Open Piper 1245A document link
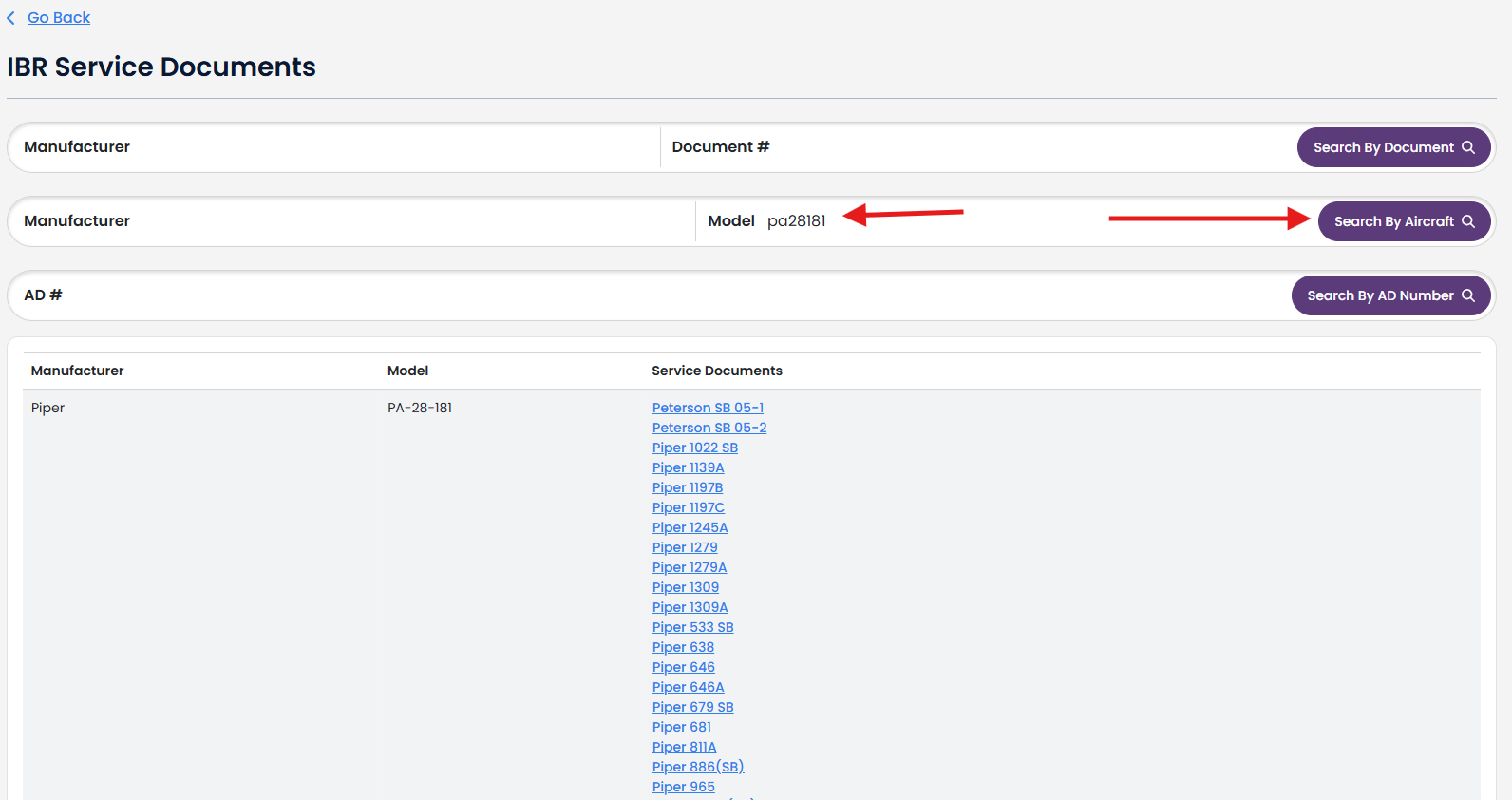Viewport: 1512px width, 800px height. pyautogui.click(x=690, y=527)
